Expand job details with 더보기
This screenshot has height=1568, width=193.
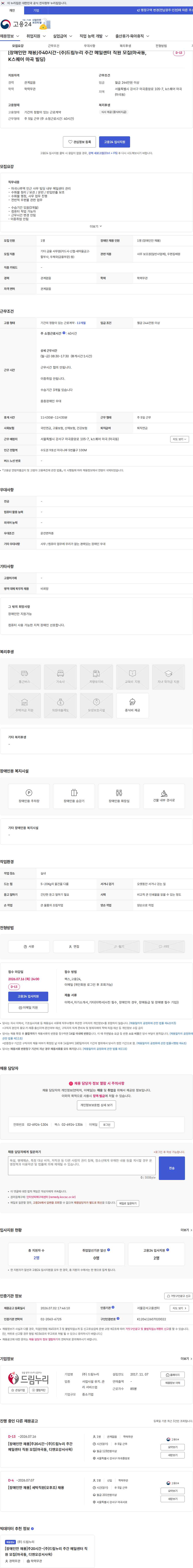point(96,226)
